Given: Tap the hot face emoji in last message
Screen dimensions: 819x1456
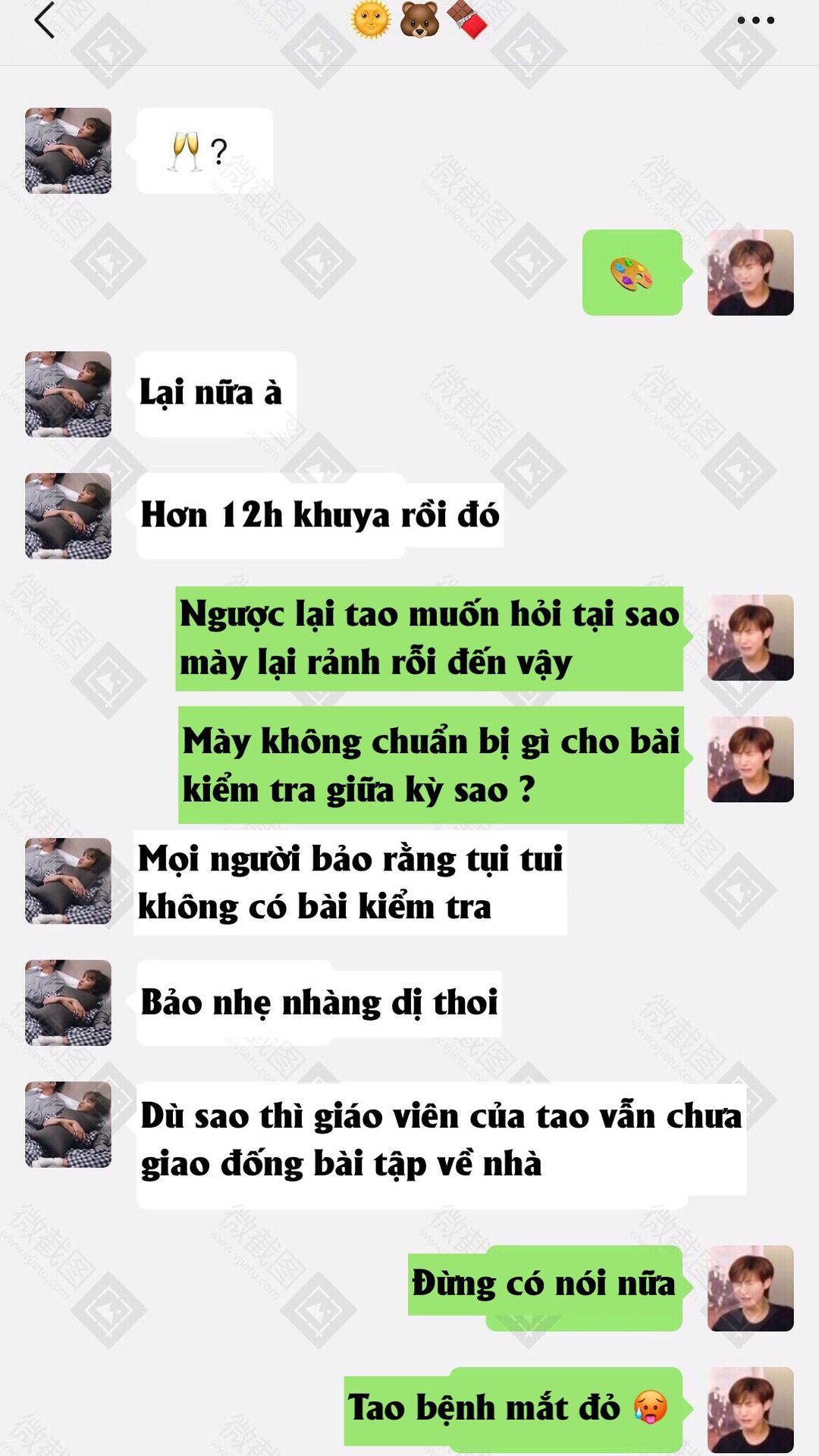Looking at the screenshot, I should tap(650, 1407).
